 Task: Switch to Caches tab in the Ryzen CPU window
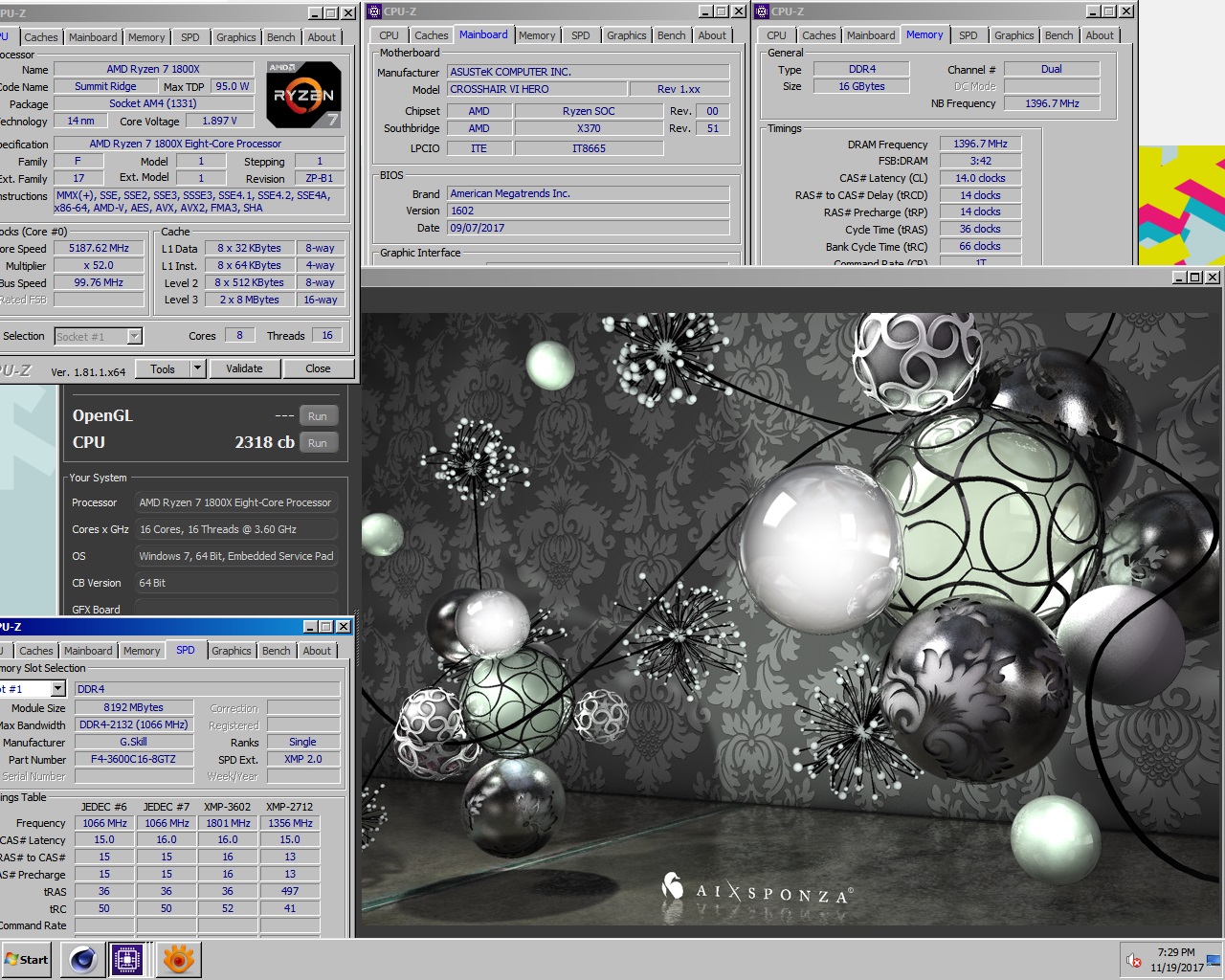point(41,37)
